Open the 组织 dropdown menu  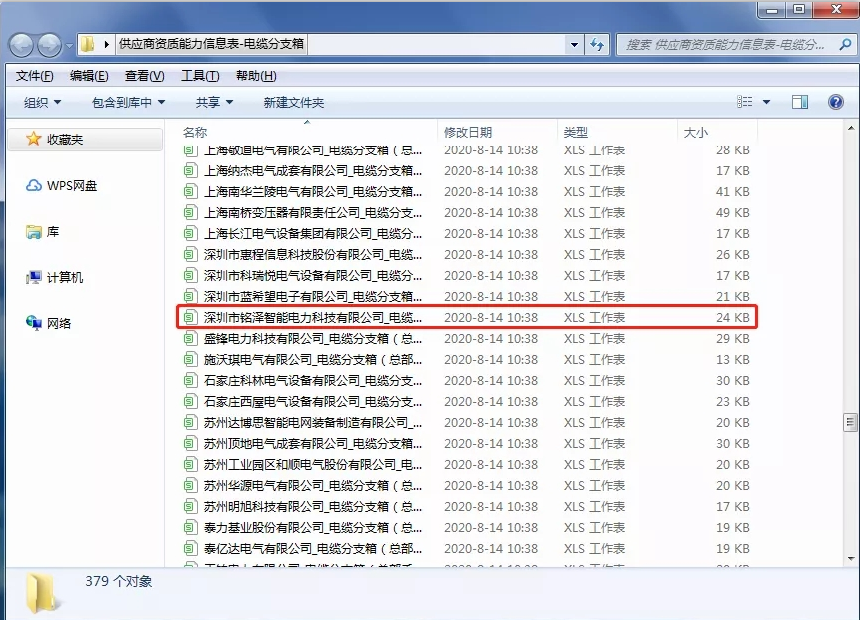point(42,103)
